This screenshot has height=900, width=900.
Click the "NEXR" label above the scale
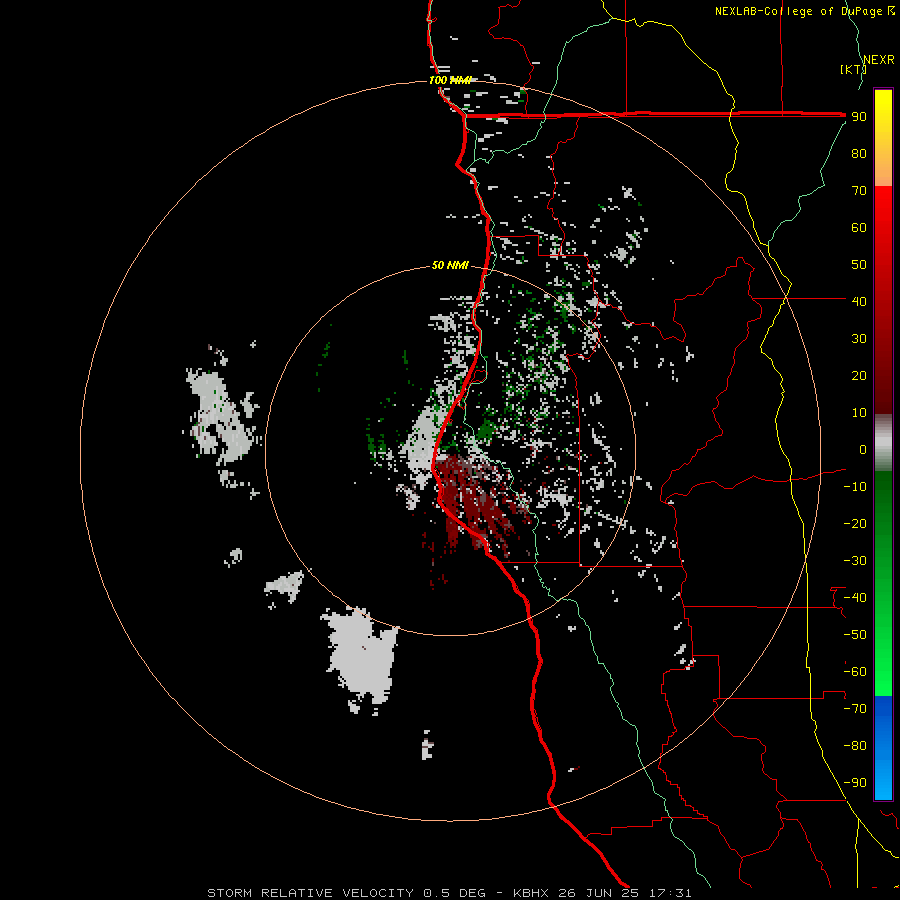click(x=879, y=60)
